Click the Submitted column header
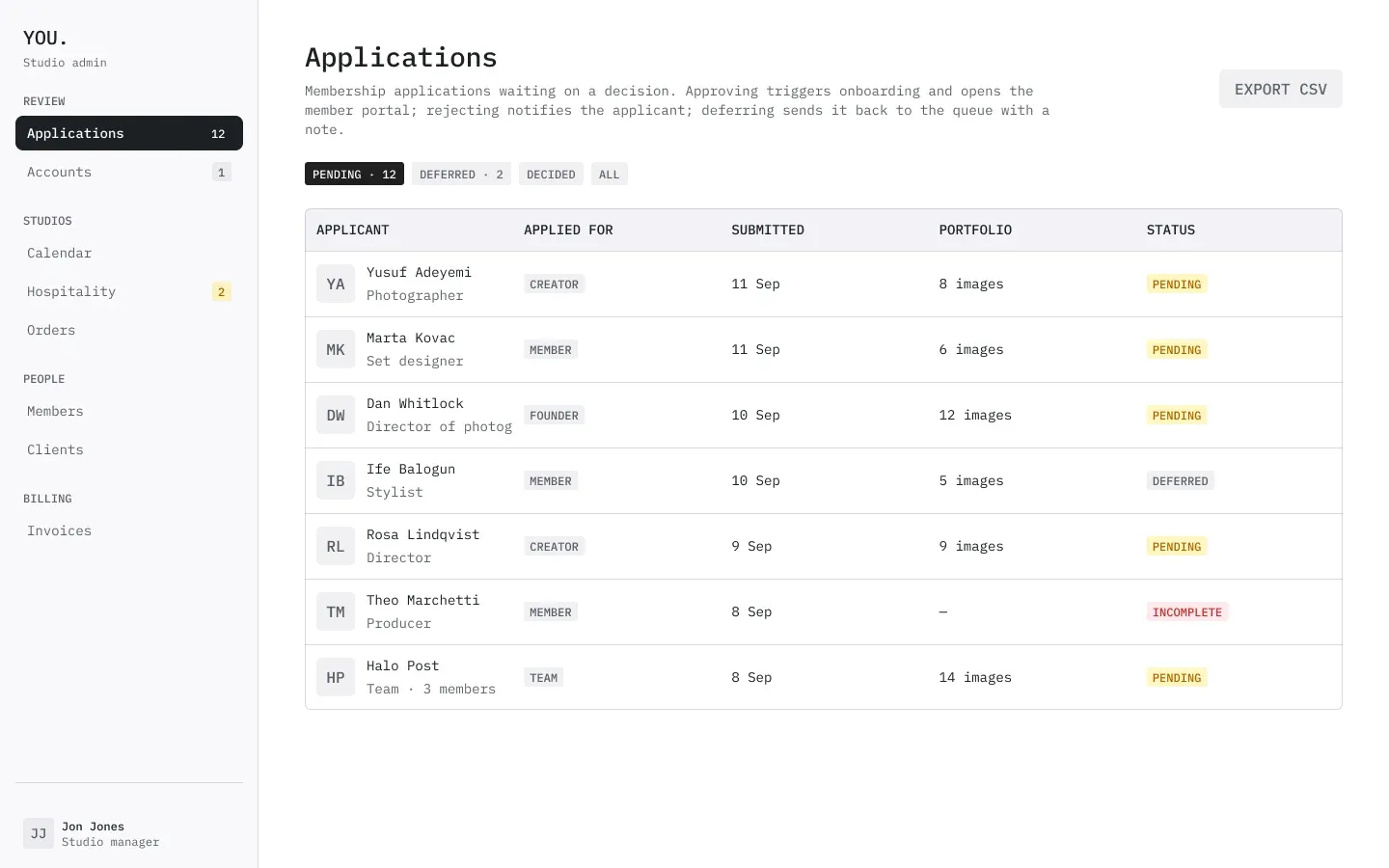The image size is (1389, 868). (768, 231)
